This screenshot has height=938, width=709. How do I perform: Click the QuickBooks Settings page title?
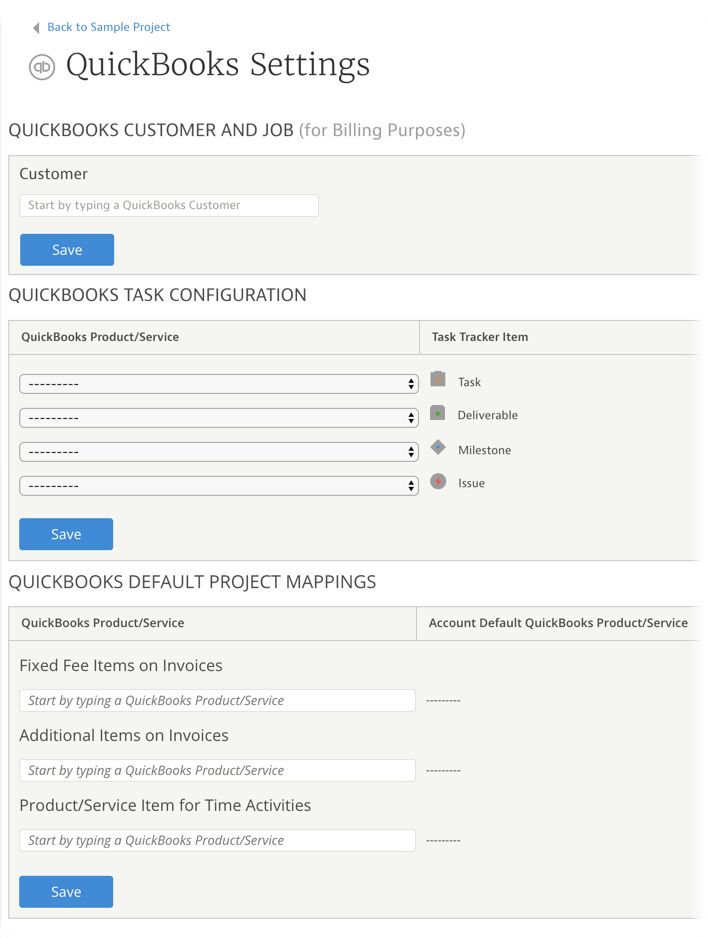pyautogui.click(x=218, y=65)
